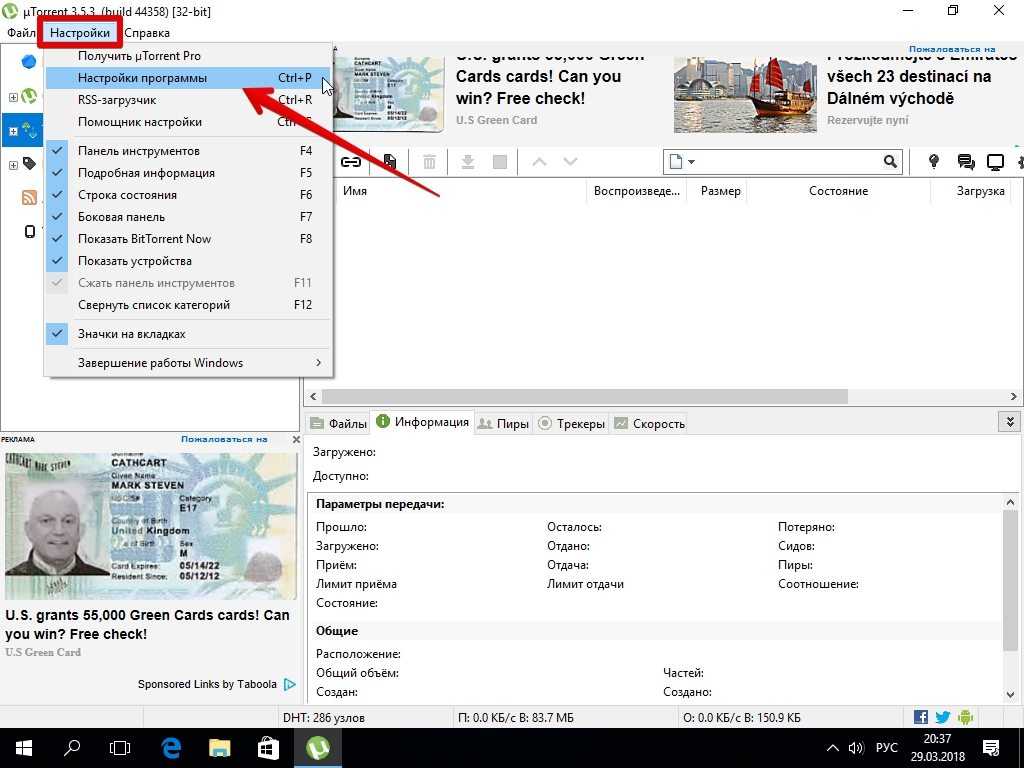
Task: Toggle 'Значки на вкладках' option
Action: 131,334
